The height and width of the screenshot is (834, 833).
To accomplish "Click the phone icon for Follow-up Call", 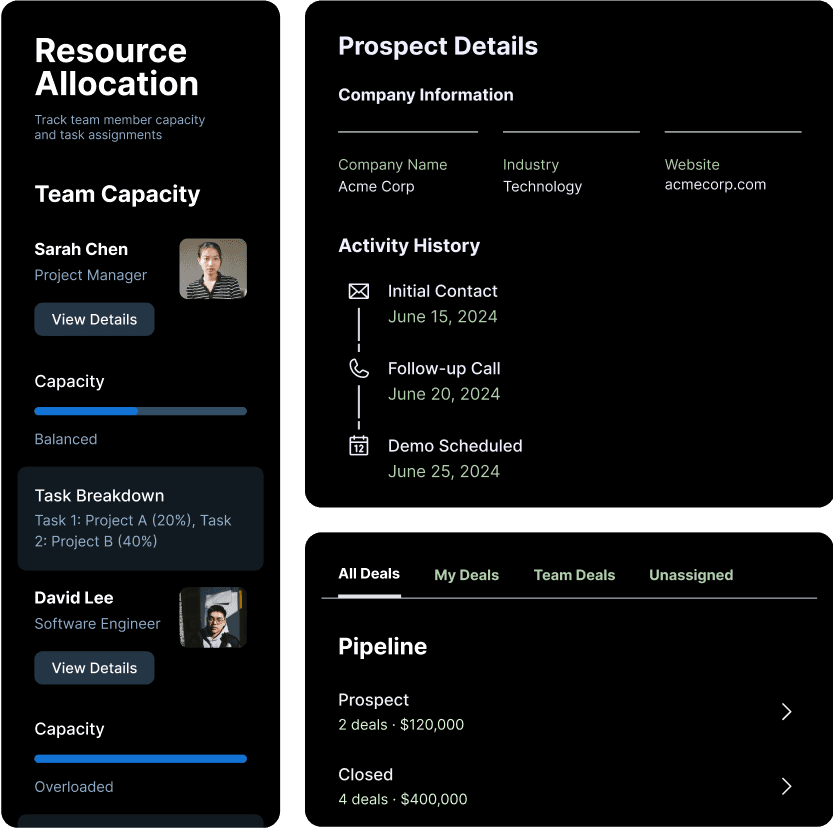I will pos(358,369).
